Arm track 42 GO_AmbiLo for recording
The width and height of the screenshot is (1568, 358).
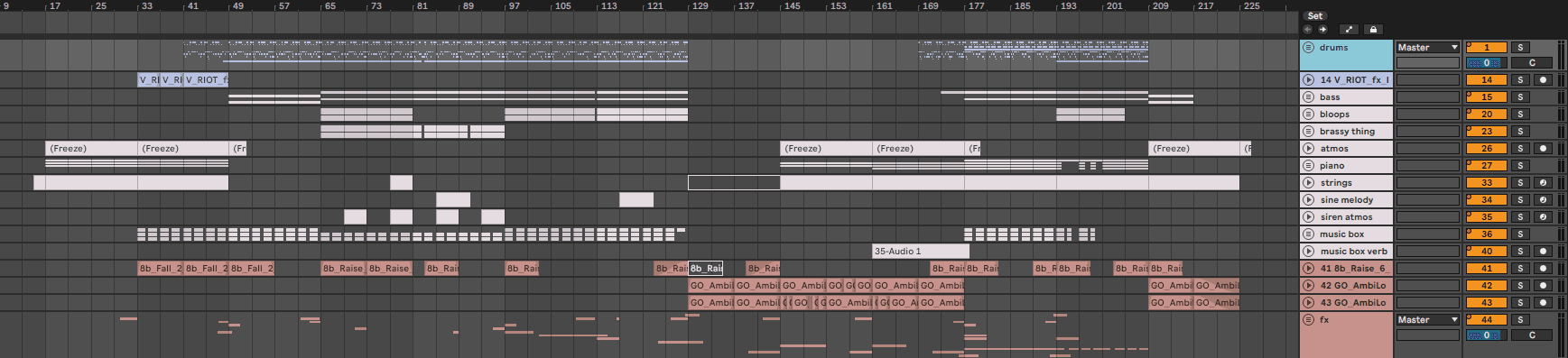tap(1543, 286)
